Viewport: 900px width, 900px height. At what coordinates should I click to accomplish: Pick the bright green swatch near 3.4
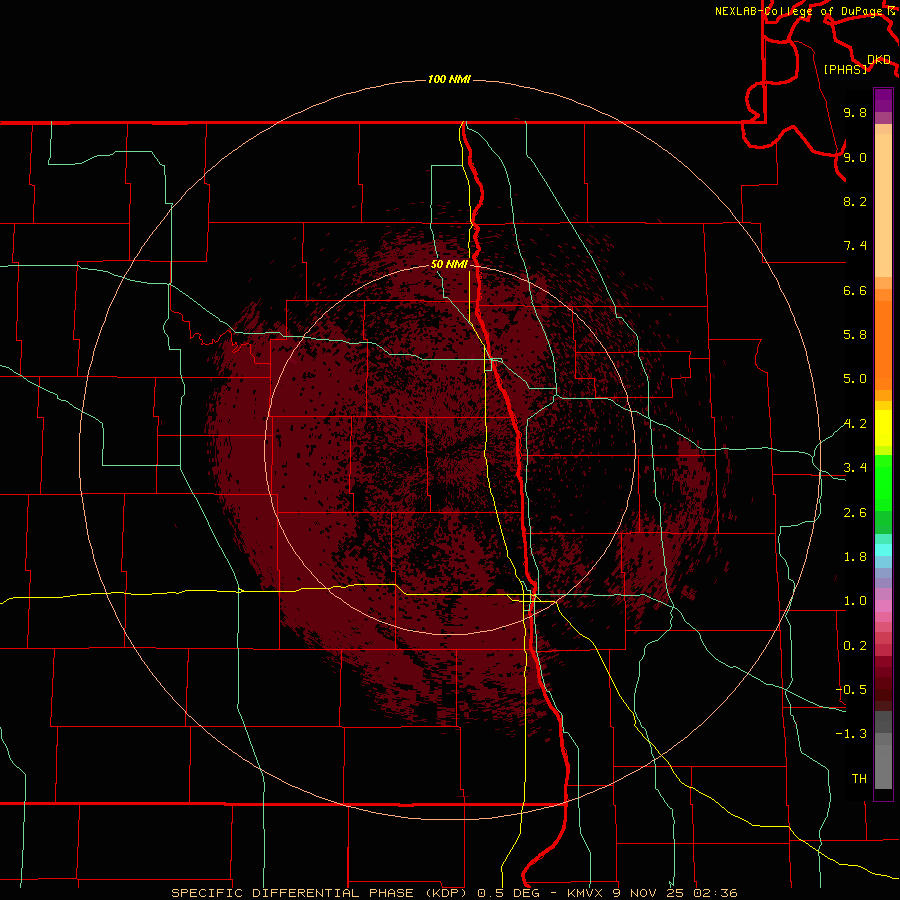pyautogui.click(x=883, y=481)
